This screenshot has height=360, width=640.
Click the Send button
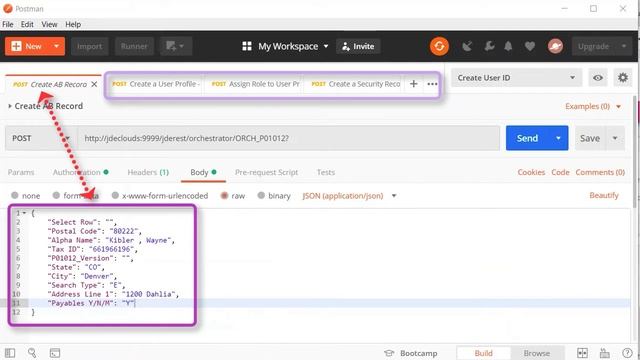click(x=527, y=138)
